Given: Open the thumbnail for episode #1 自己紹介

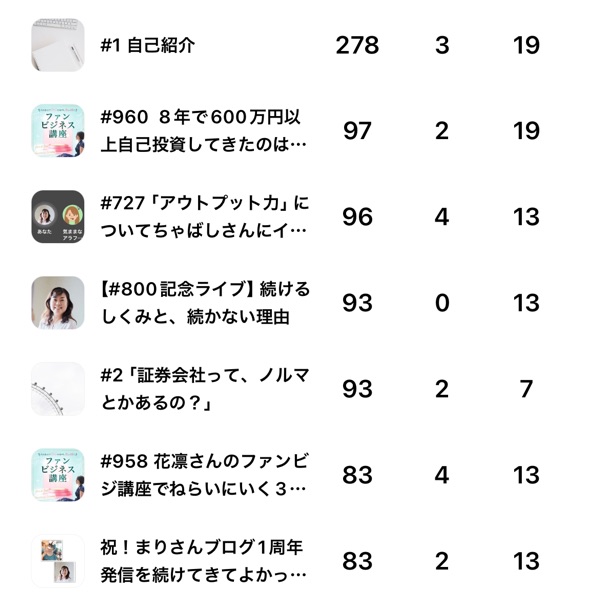Looking at the screenshot, I should pos(58,45).
